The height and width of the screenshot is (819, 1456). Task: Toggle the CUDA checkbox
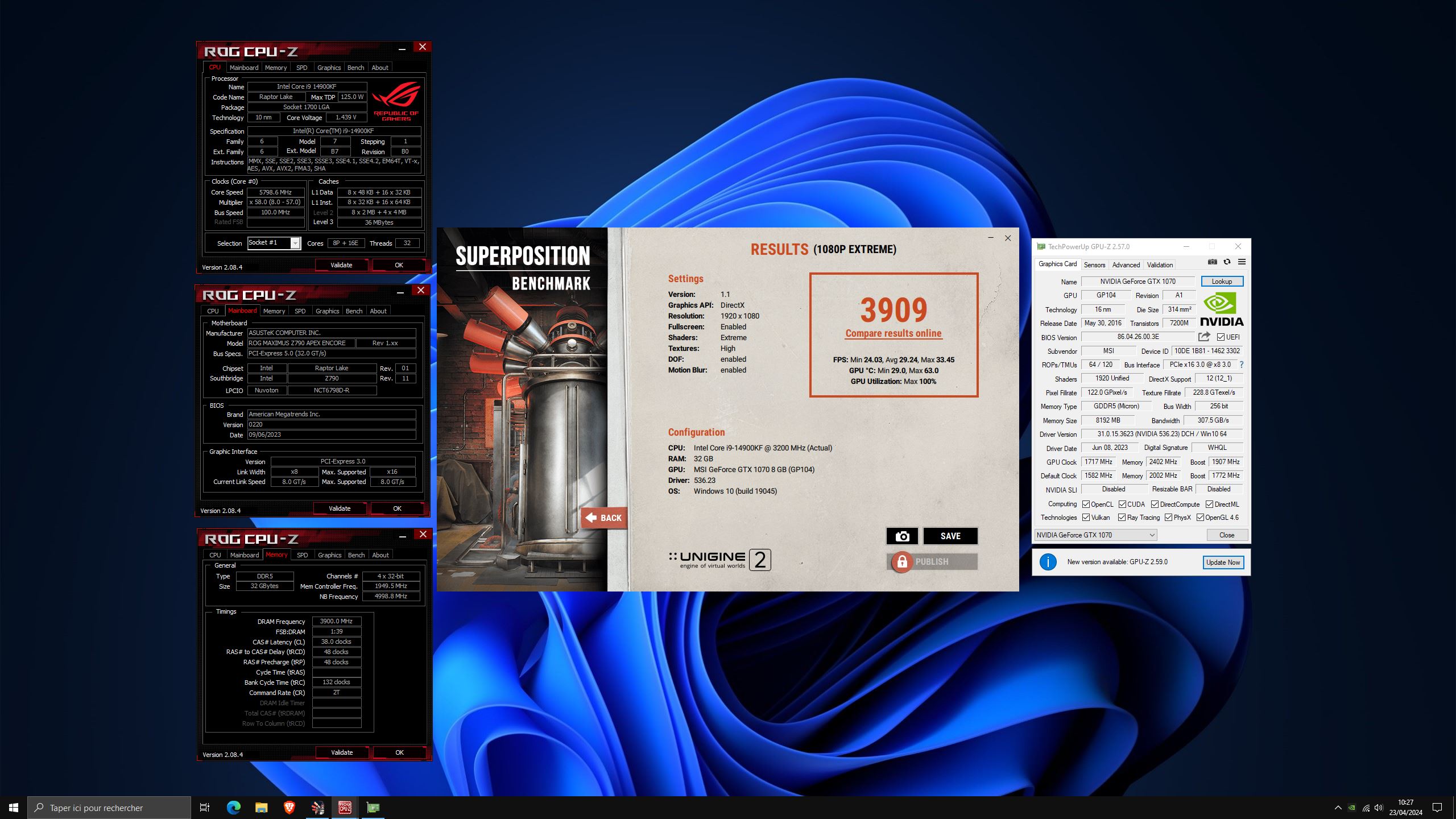1122,504
